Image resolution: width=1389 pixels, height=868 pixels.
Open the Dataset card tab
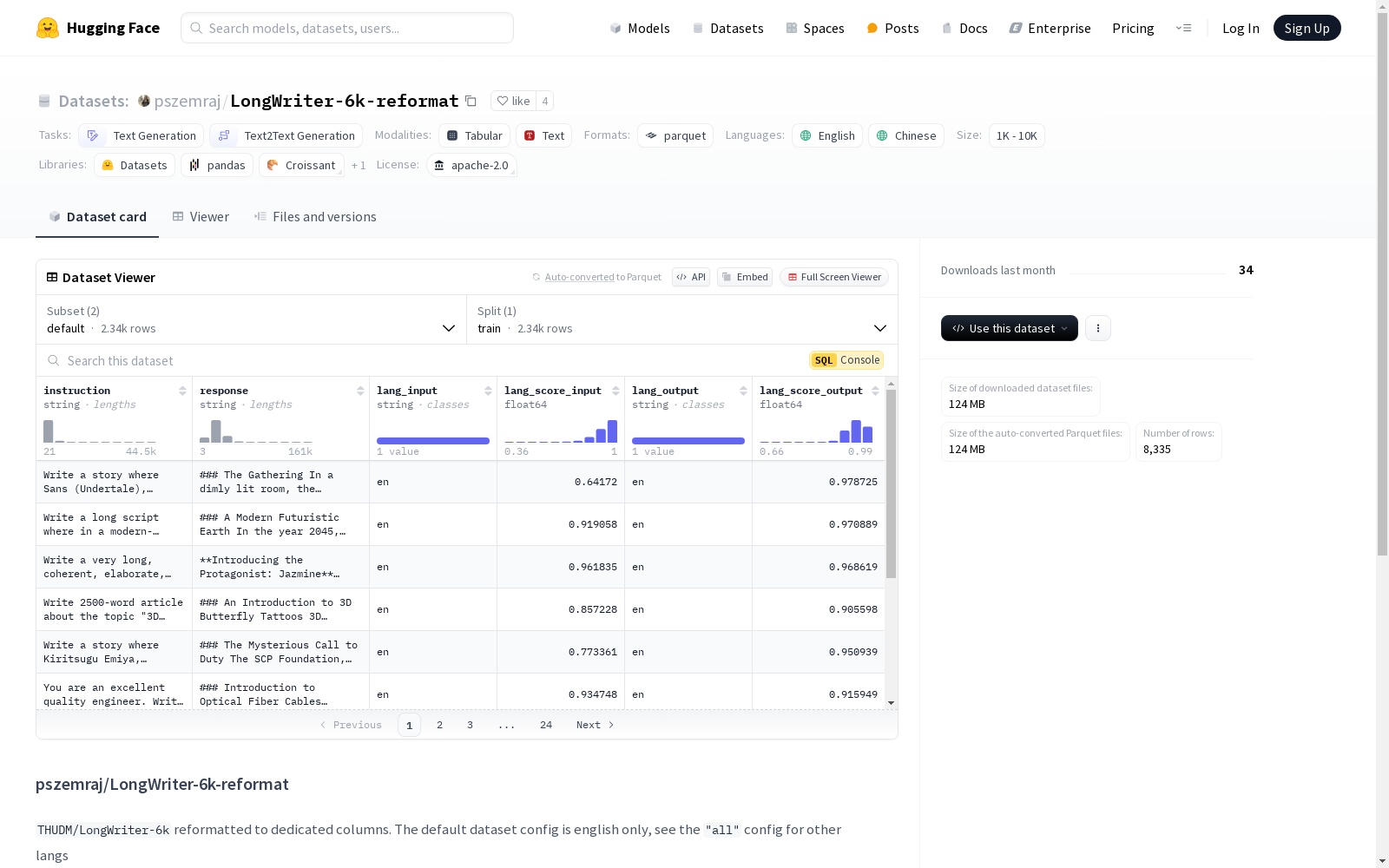[97, 217]
